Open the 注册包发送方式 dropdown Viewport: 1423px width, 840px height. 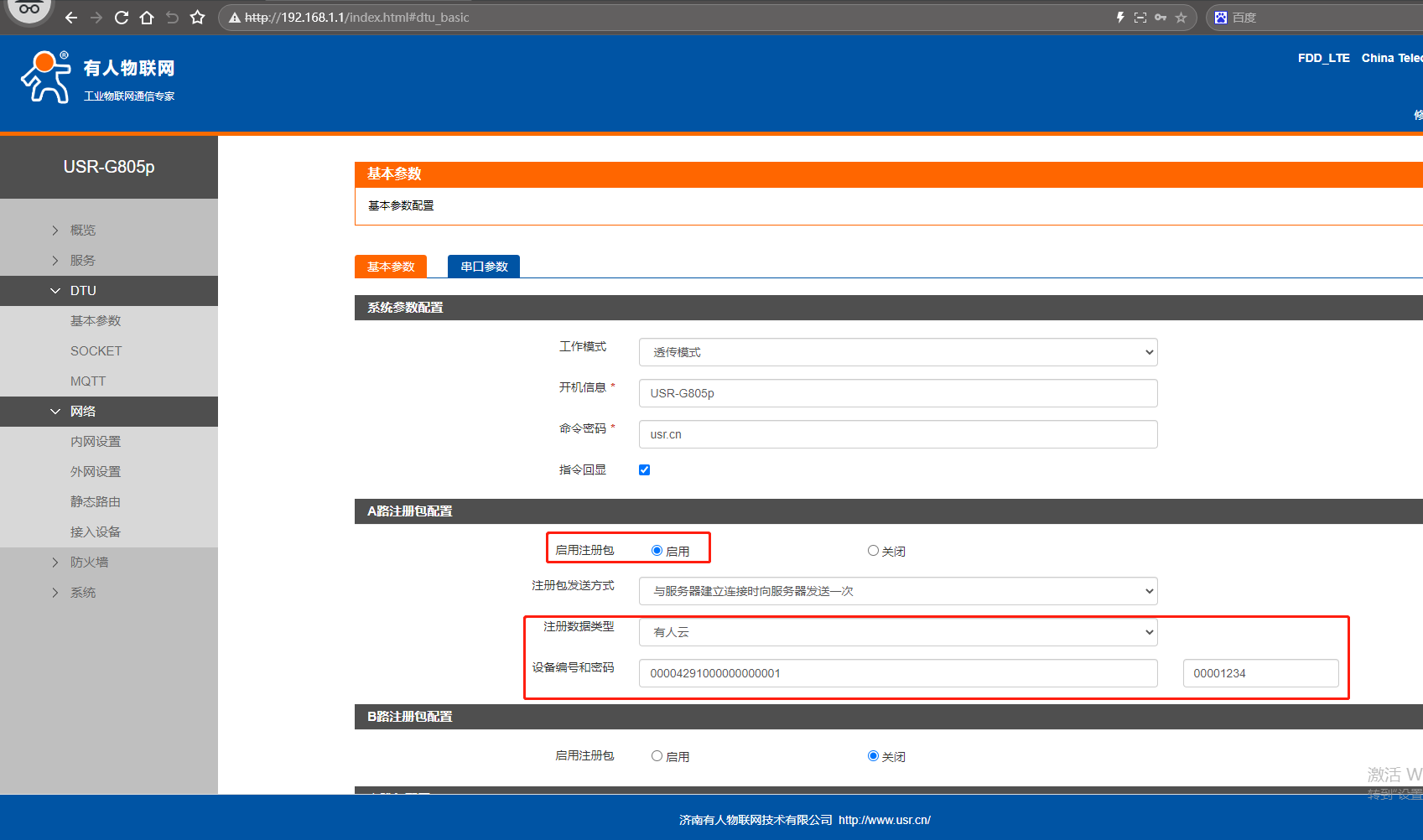click(897, 591)
